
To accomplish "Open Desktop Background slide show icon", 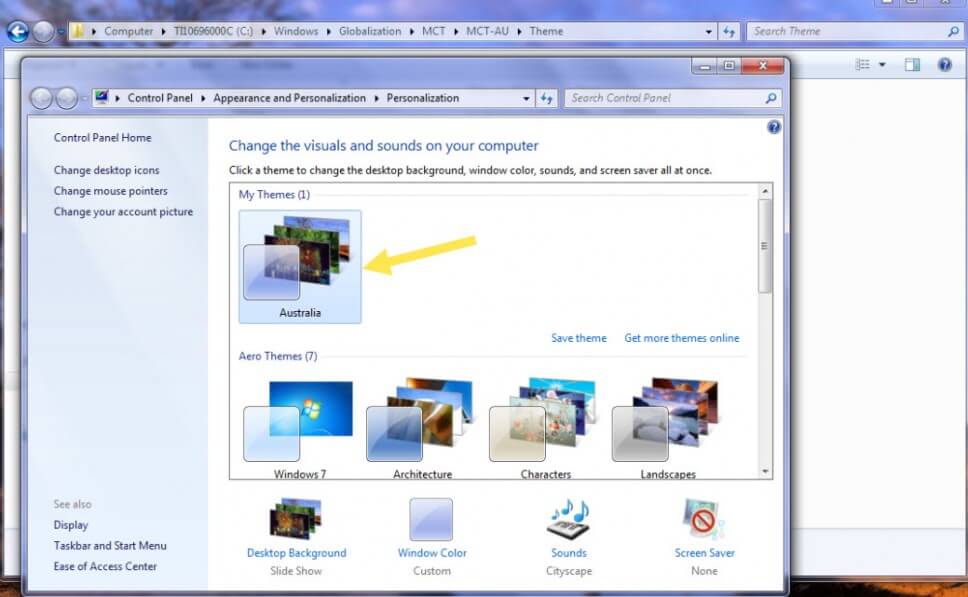I will 296,519.
